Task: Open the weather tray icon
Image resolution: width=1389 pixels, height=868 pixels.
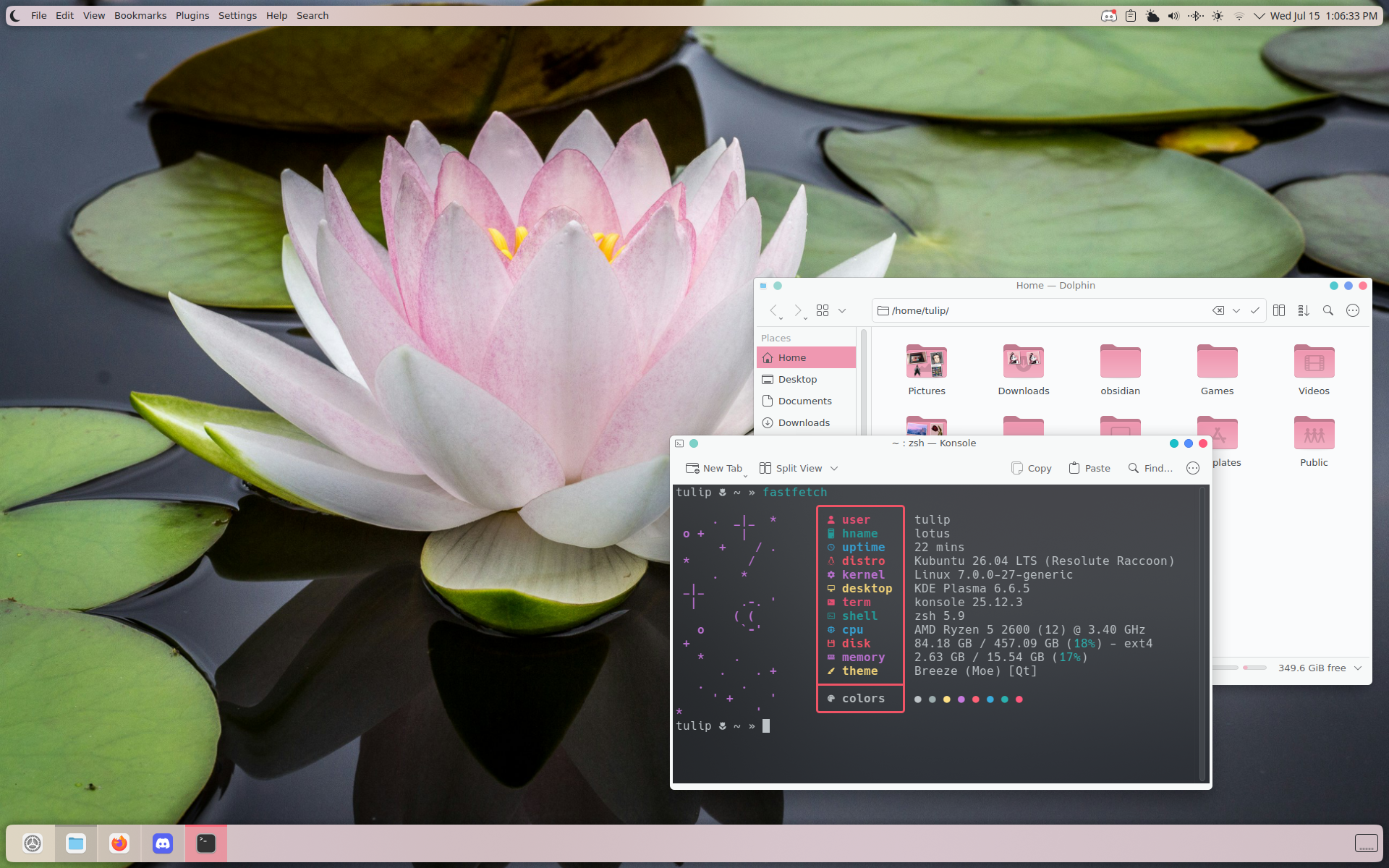Action: 1152,15
